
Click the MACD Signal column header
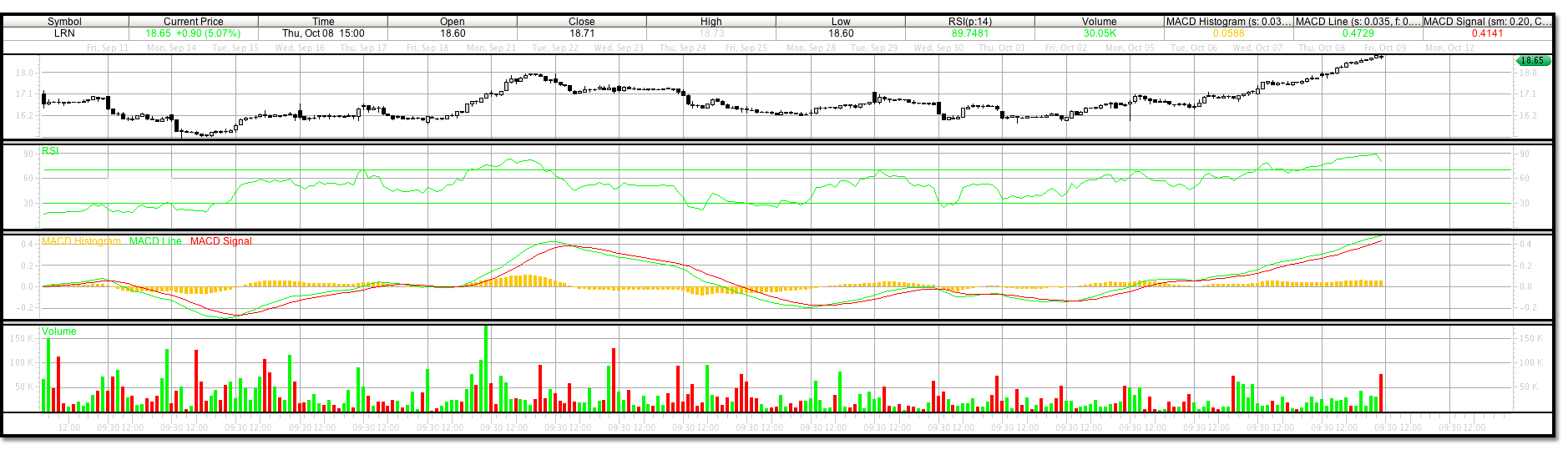[1487, 22]
